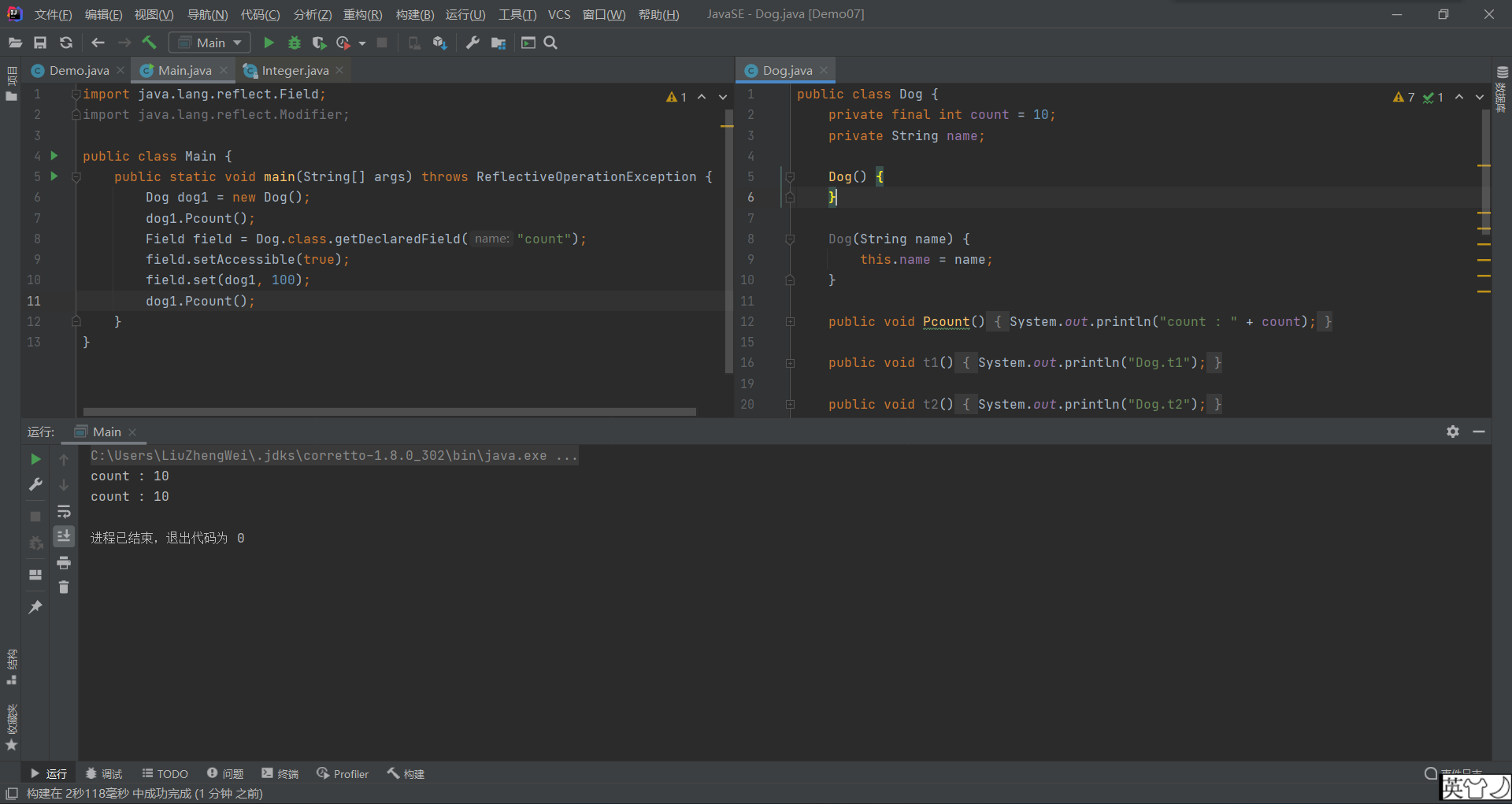This screenshot has width=1512, height=804.
Task: Open run panel settings gear
Action: (1453, 432)
